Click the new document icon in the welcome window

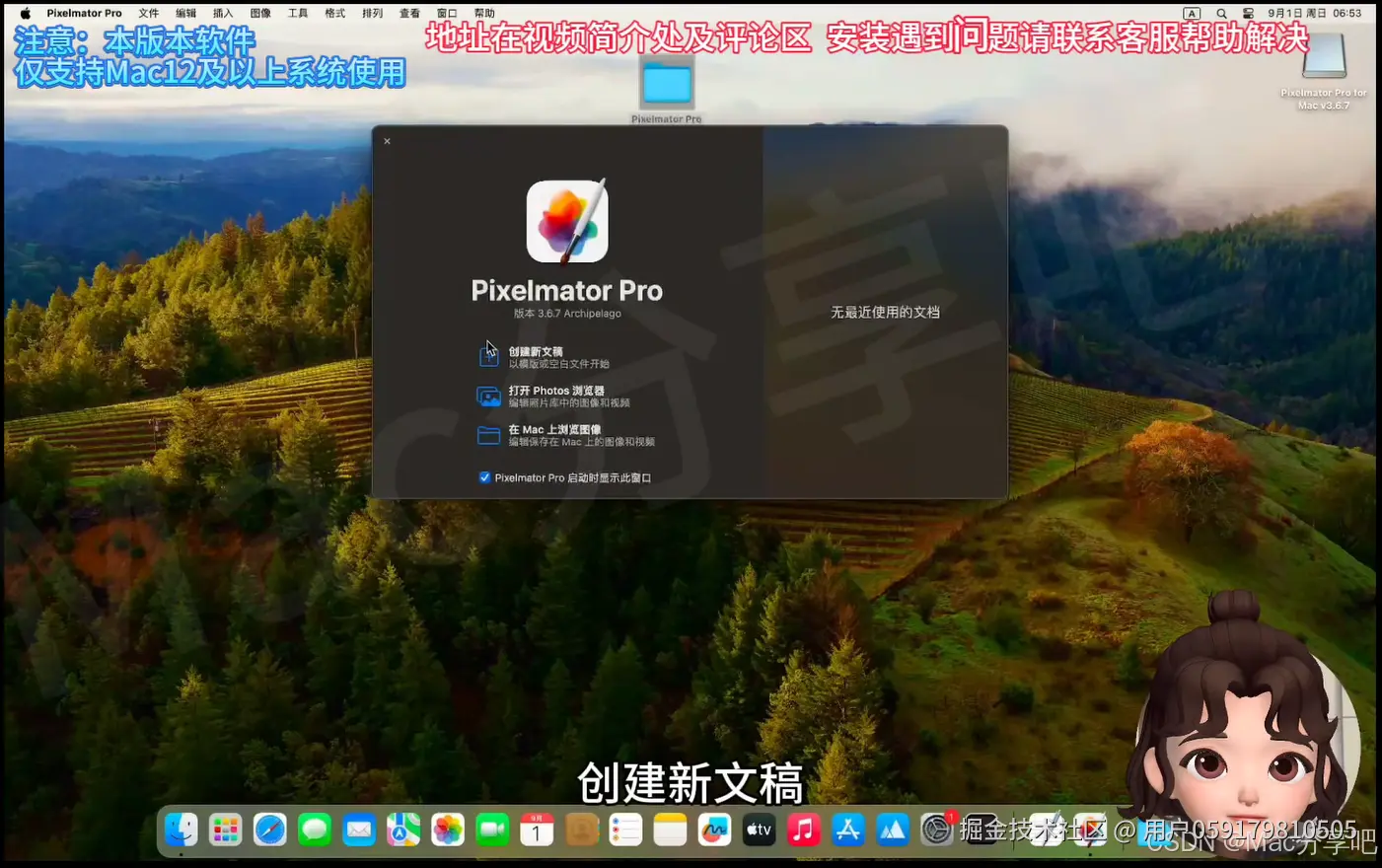pos(489,355)
